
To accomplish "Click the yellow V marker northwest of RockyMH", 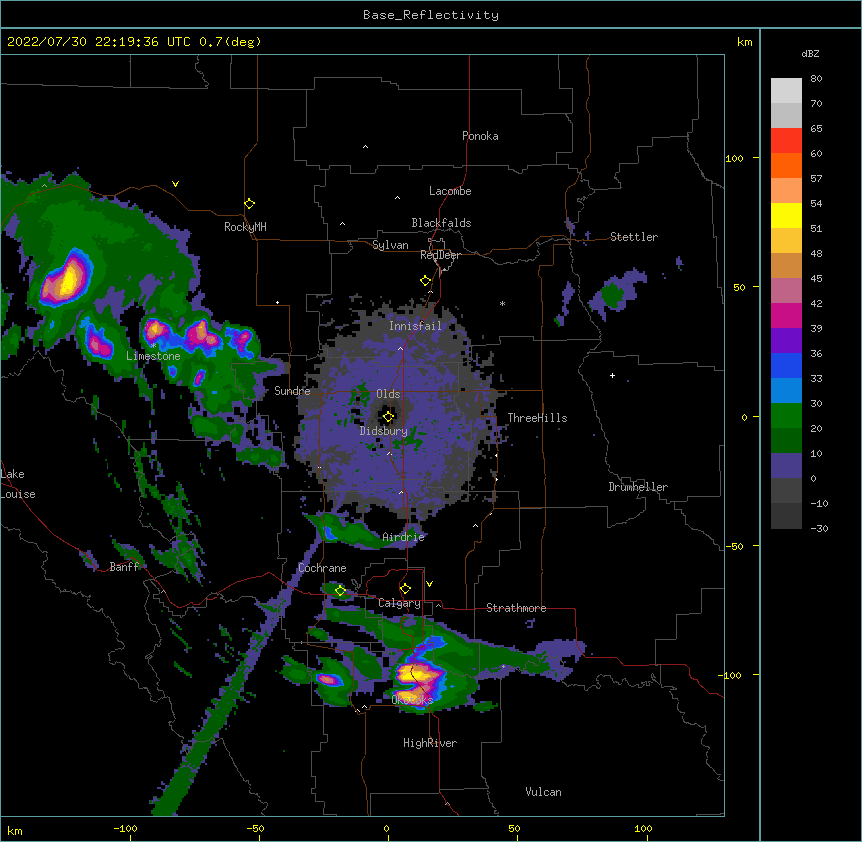I will pos(175,184).
